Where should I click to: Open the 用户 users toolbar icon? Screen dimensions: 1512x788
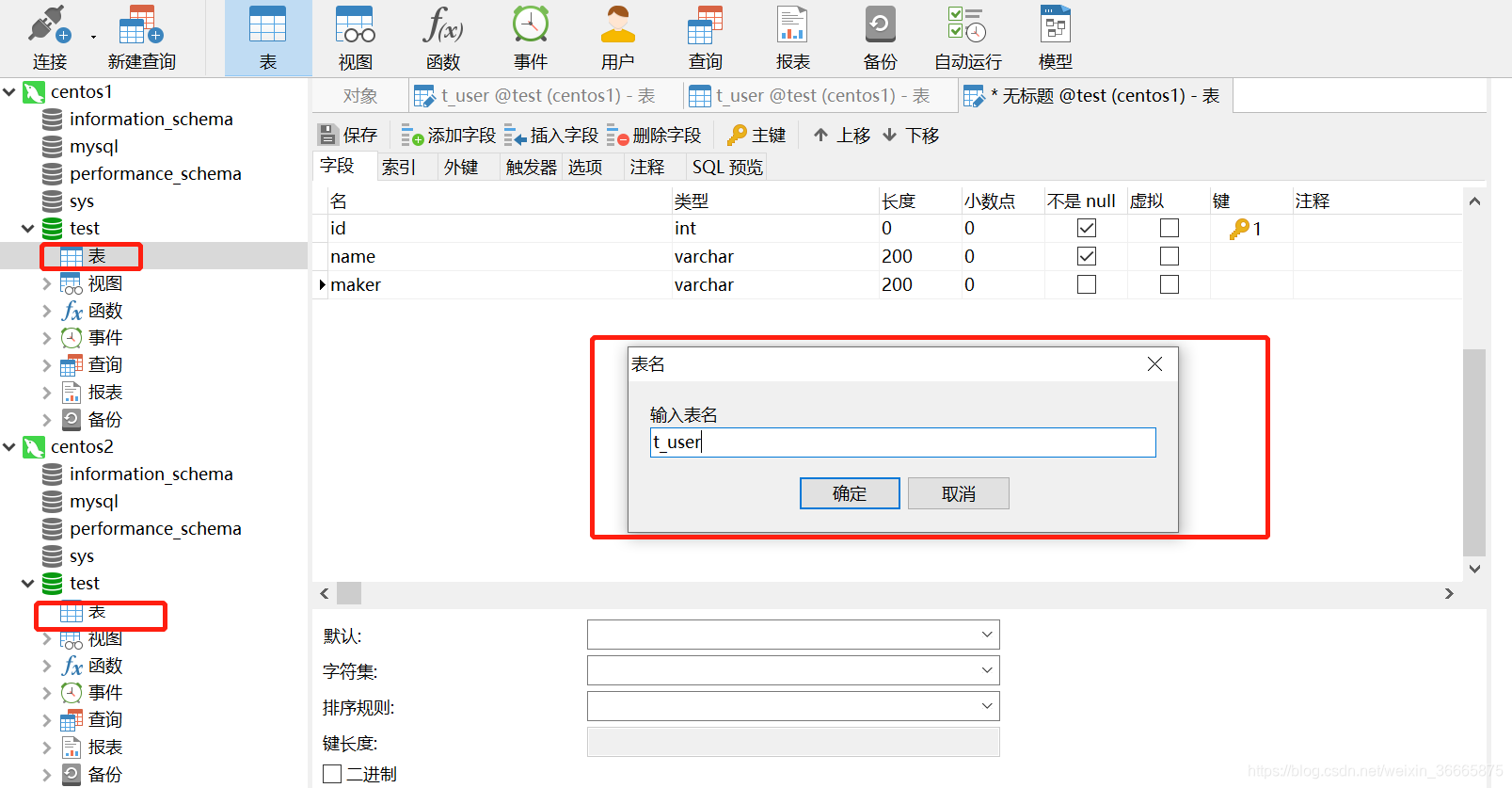click(x=618, y=38)
